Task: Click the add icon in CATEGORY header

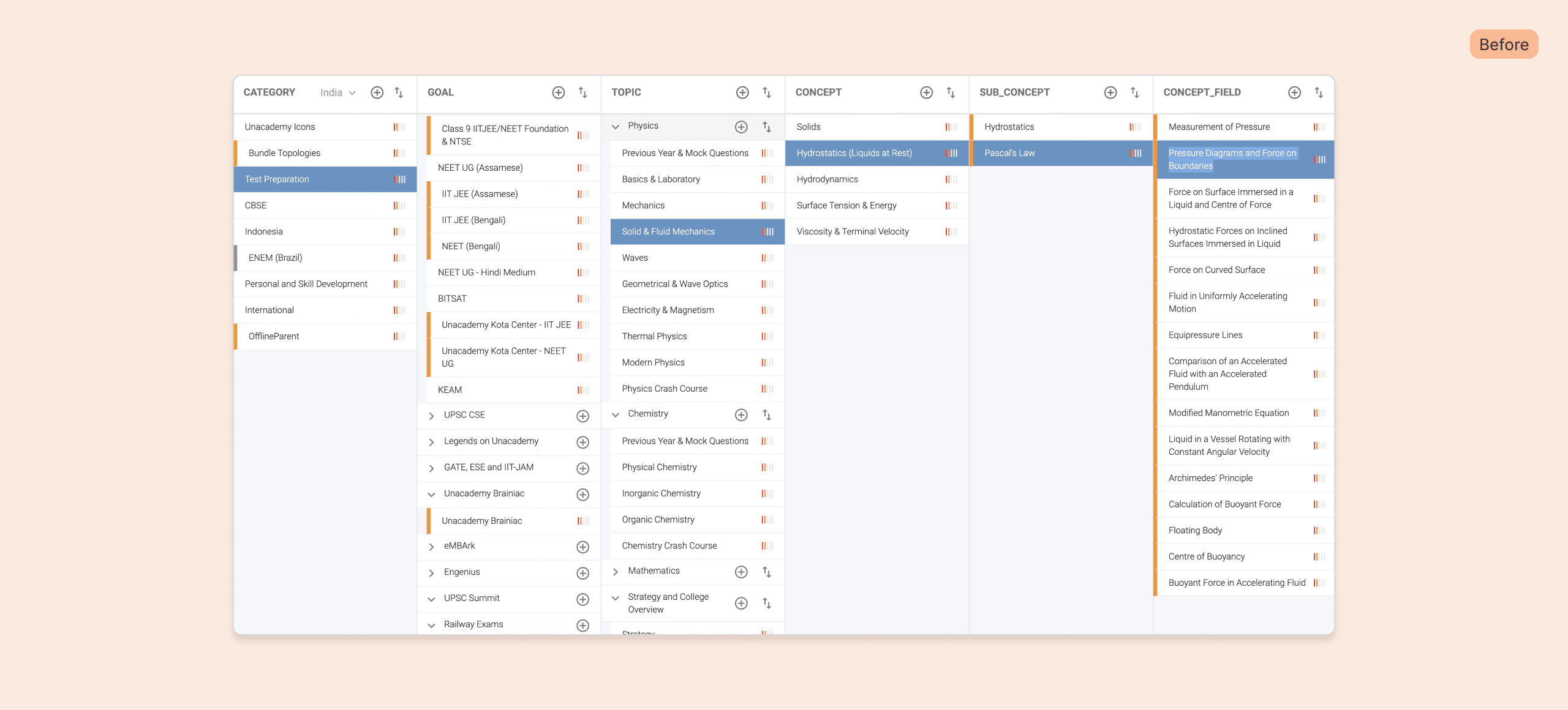Action: pyautogui.click(x=377, y=92)
